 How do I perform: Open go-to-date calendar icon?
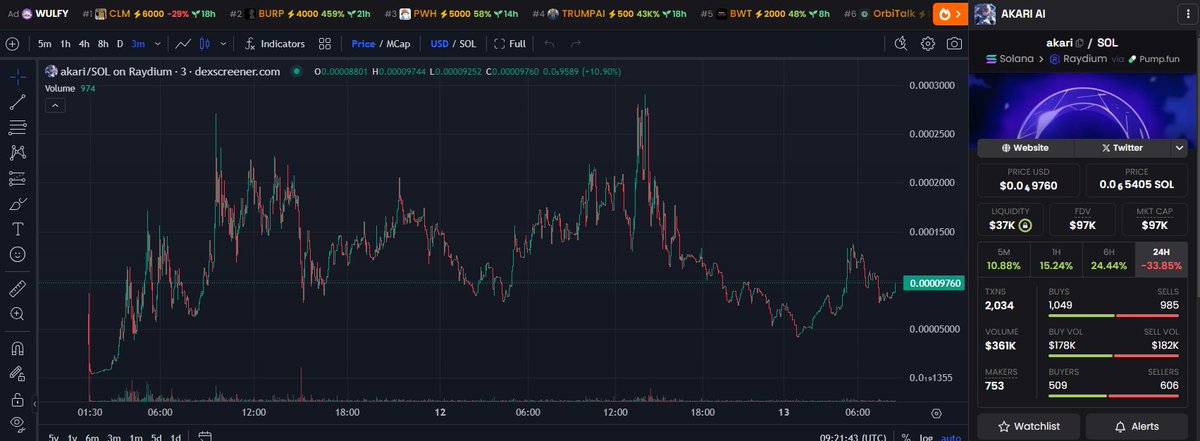(204, 436)
